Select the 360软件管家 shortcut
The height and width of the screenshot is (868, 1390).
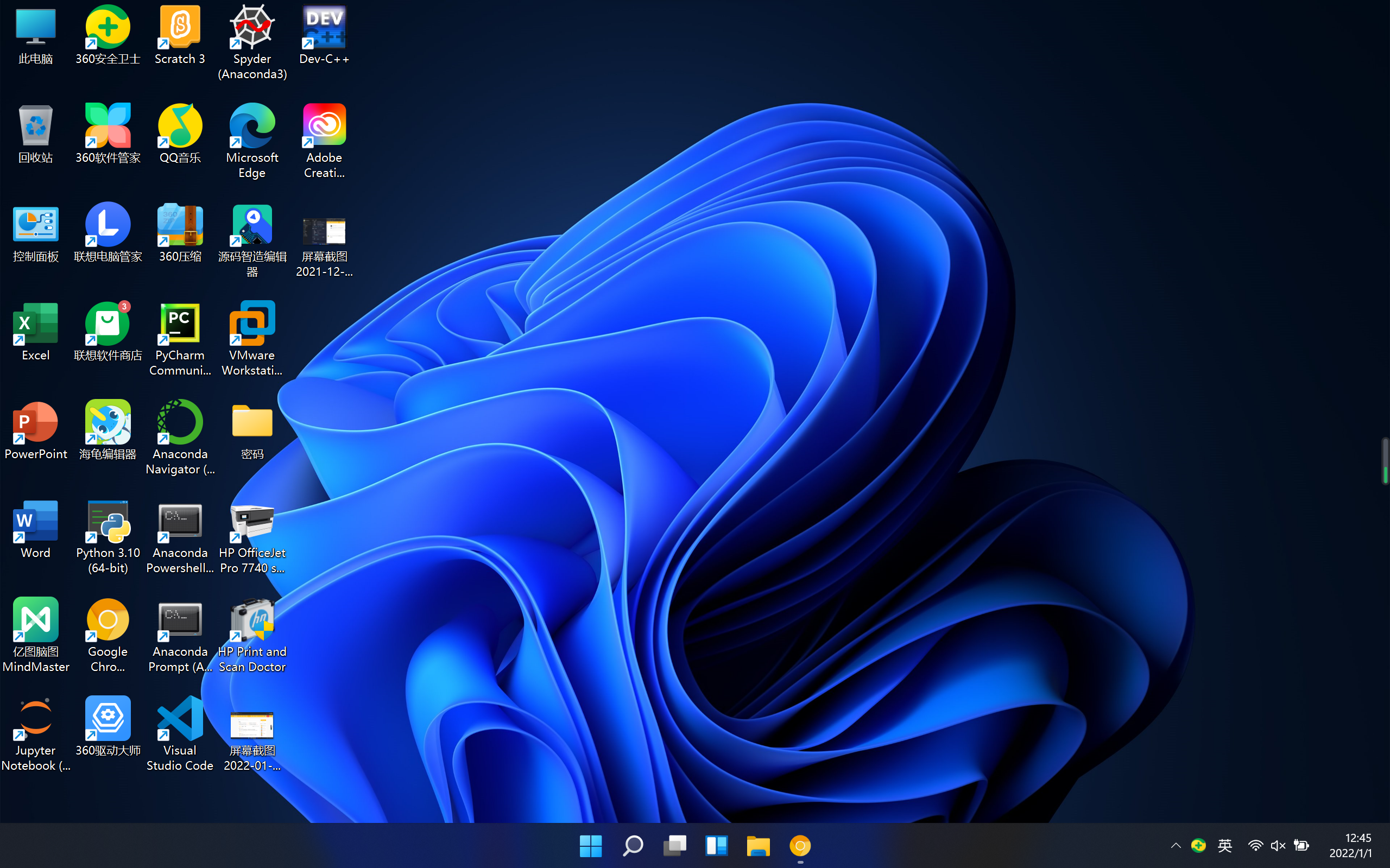pyautogui.click(x=108, y=134)
